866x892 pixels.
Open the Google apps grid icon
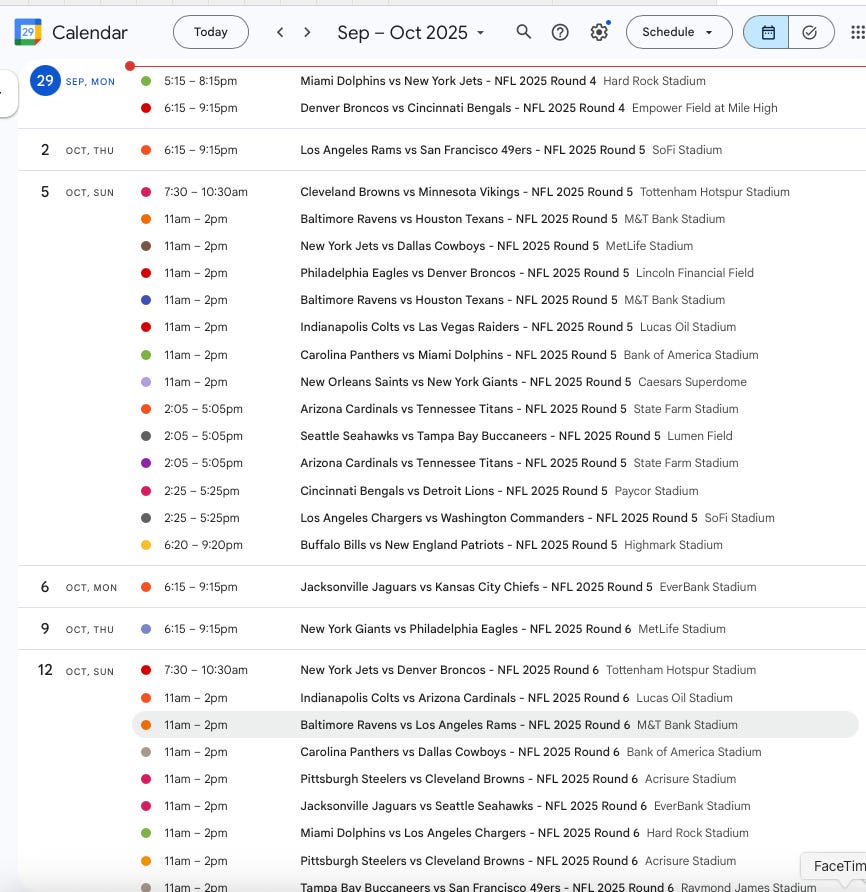pyautogui.click(x=857, y=32)
